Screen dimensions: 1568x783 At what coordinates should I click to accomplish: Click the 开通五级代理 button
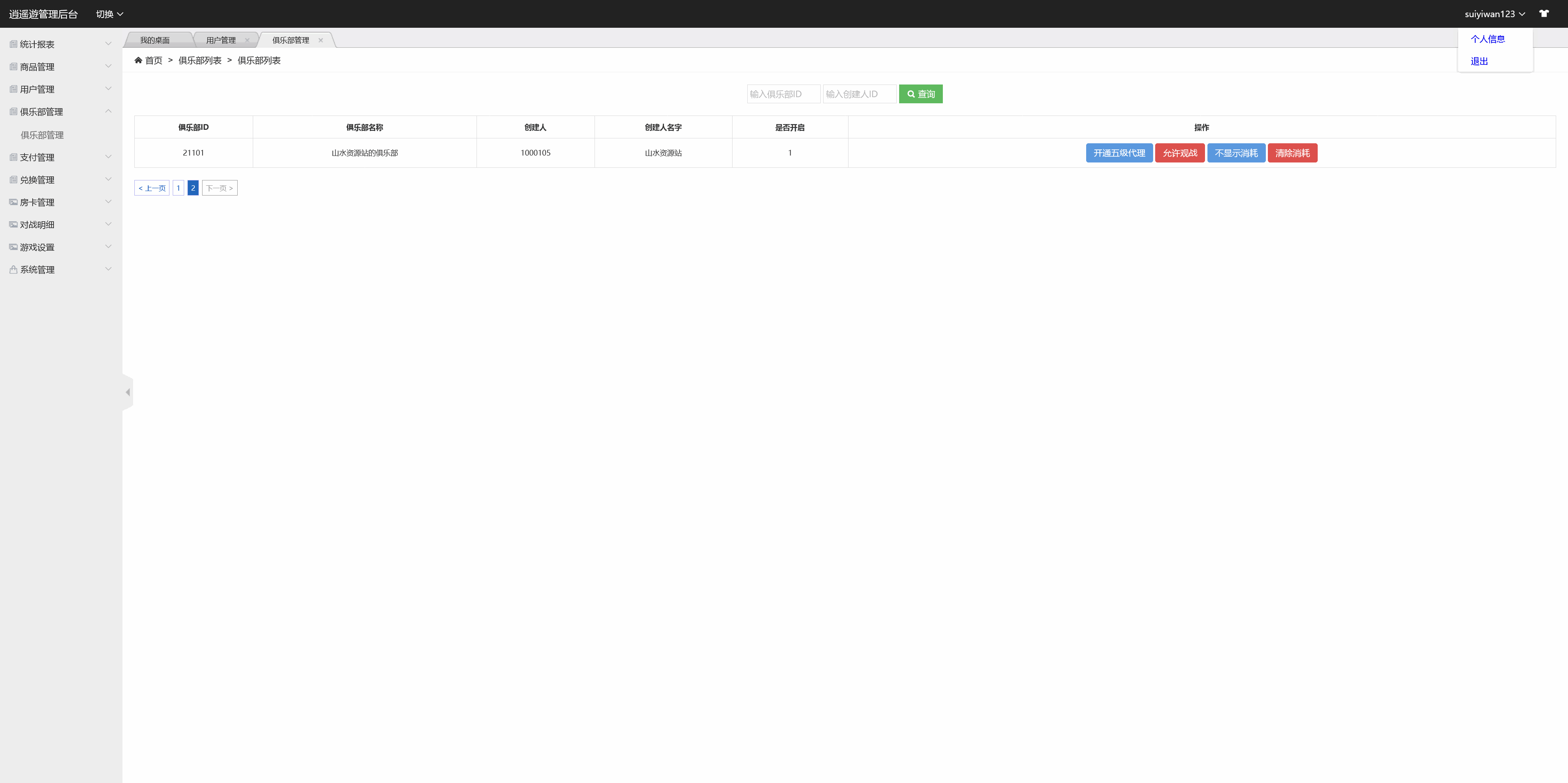click(1119, 153)
